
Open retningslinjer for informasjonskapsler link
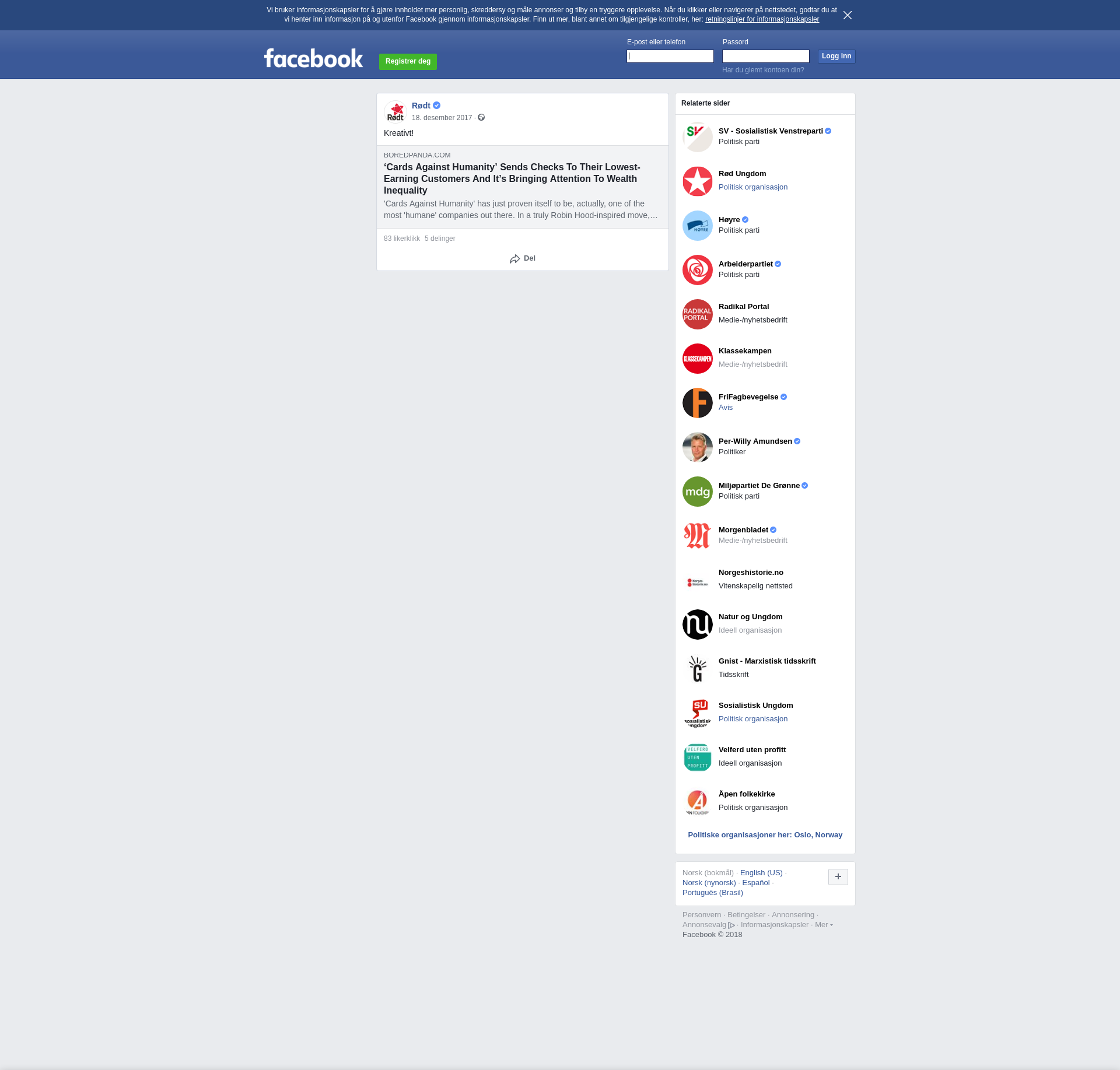(x=762, y=19)
